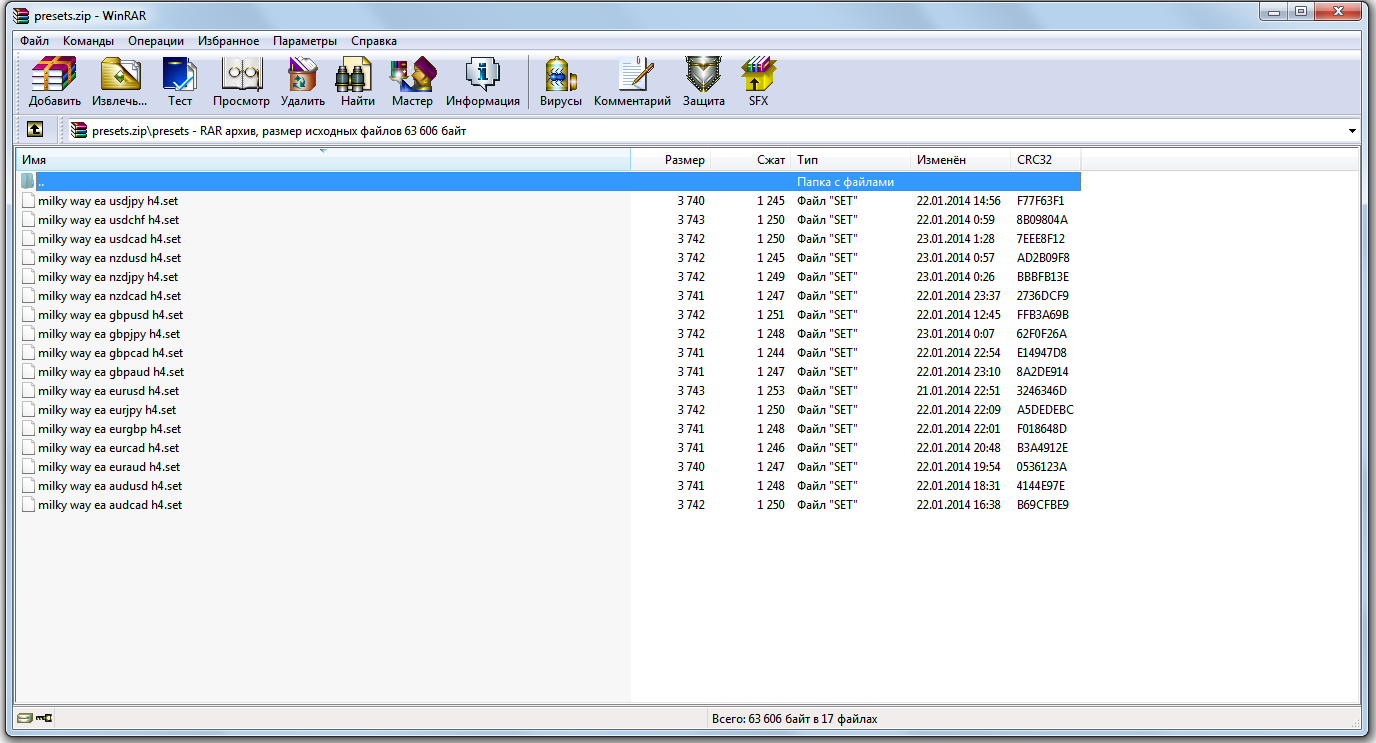The image size is (1376, 743).
Task: Select 'milky way ea eurusd h4.set'
Action: (x=108, y=391)
